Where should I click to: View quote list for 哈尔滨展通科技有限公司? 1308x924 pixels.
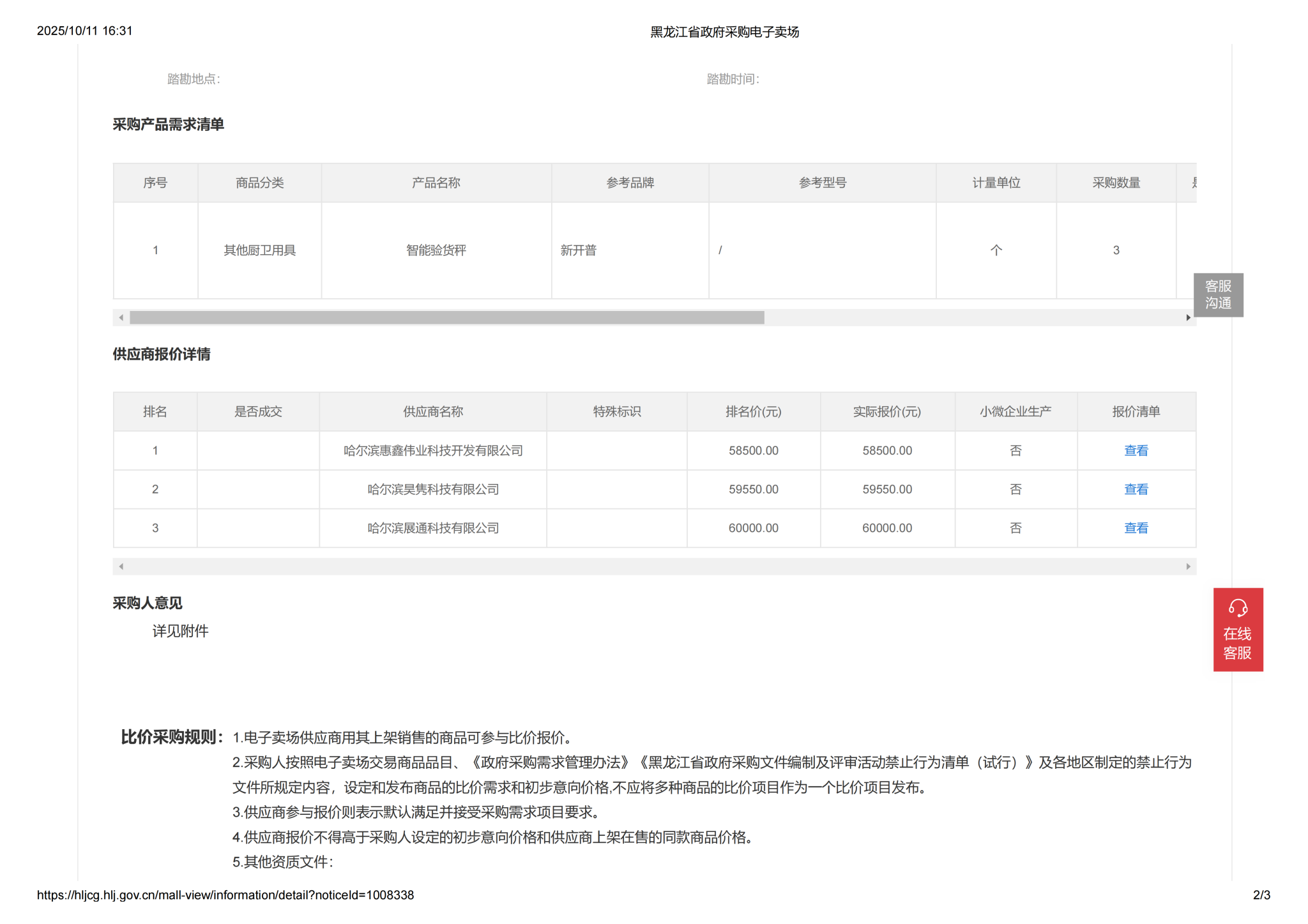(1136, 528)
